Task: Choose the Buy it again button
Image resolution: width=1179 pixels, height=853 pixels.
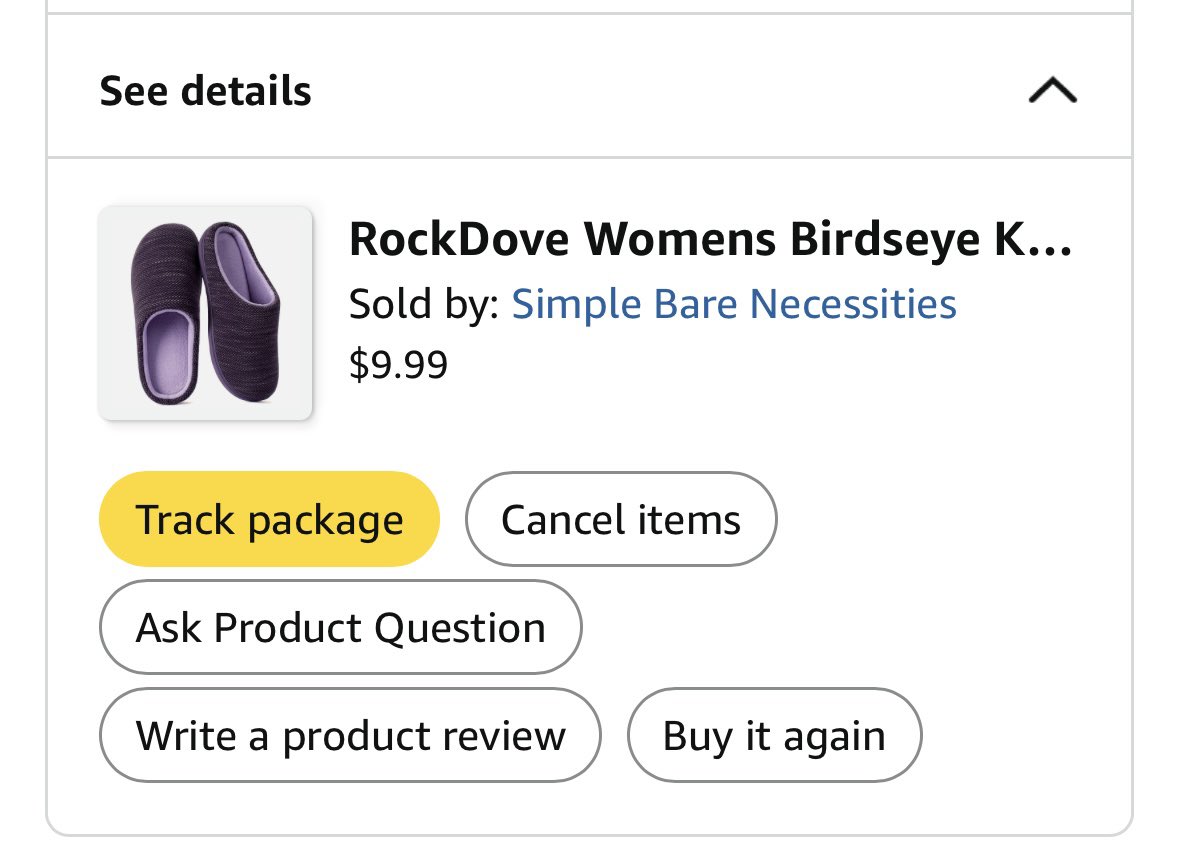Action: tap(773, 736)
